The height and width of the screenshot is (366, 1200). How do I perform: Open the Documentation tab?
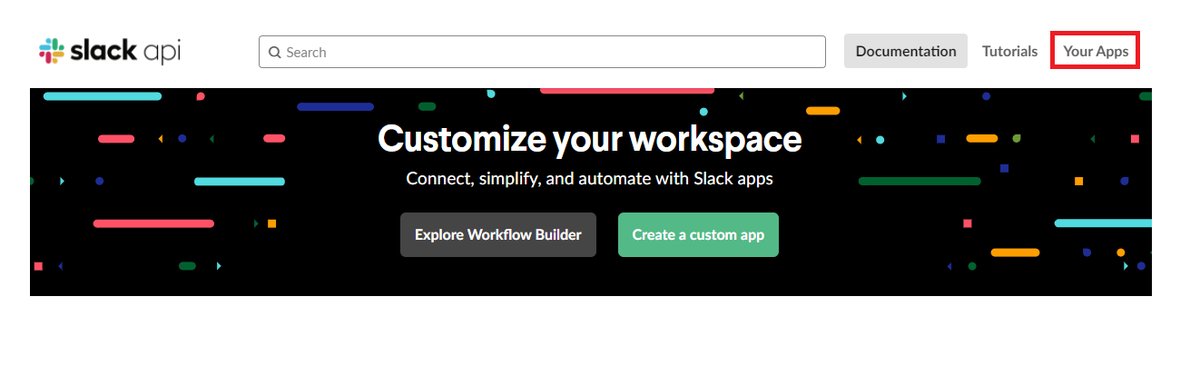(x=906, y=51)
